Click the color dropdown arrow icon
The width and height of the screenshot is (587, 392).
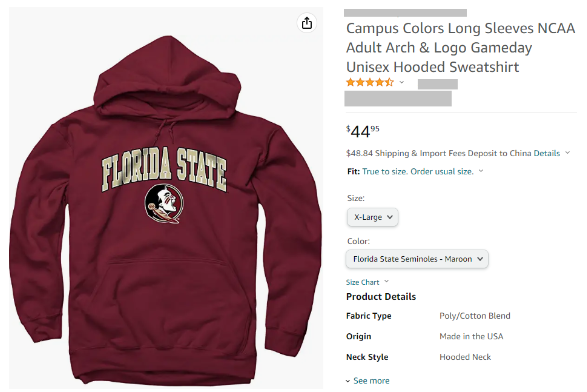click(480, 259)
